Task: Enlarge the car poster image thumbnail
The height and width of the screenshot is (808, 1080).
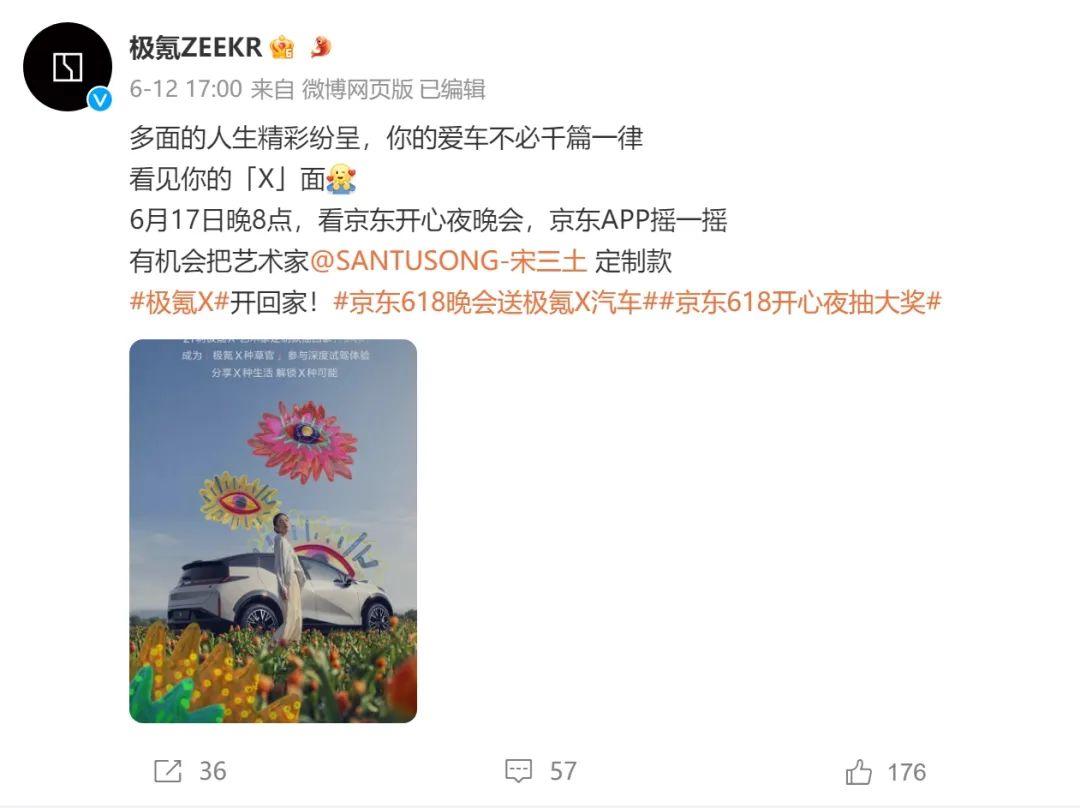Action: click(273, 531)
